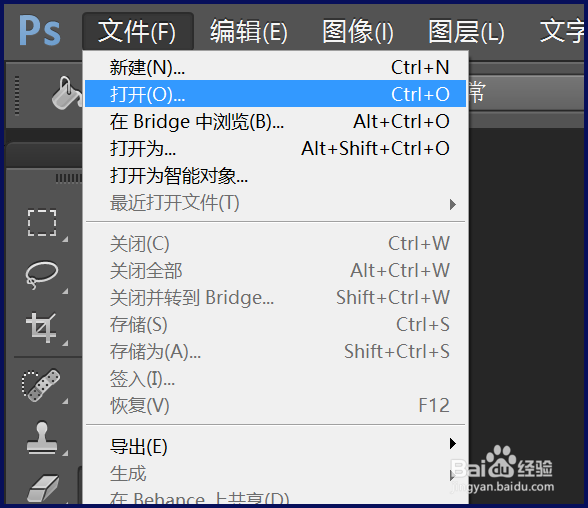Open the 图层(L) menu
This screenshot has width=588, height=508.
click(466, 31)
